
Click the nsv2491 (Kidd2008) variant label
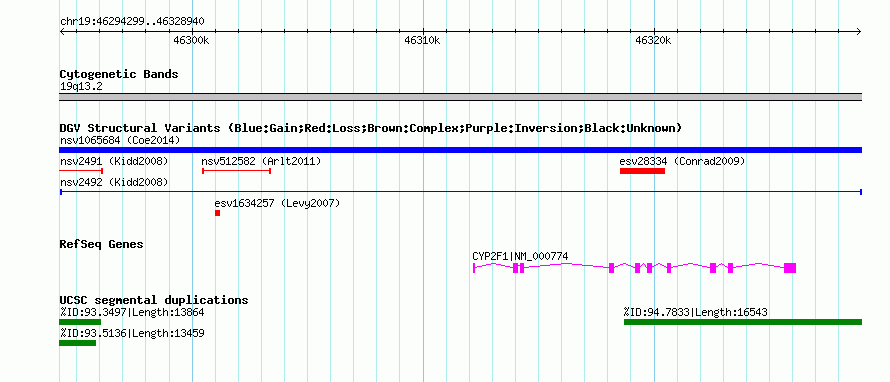tap(114, 161)
